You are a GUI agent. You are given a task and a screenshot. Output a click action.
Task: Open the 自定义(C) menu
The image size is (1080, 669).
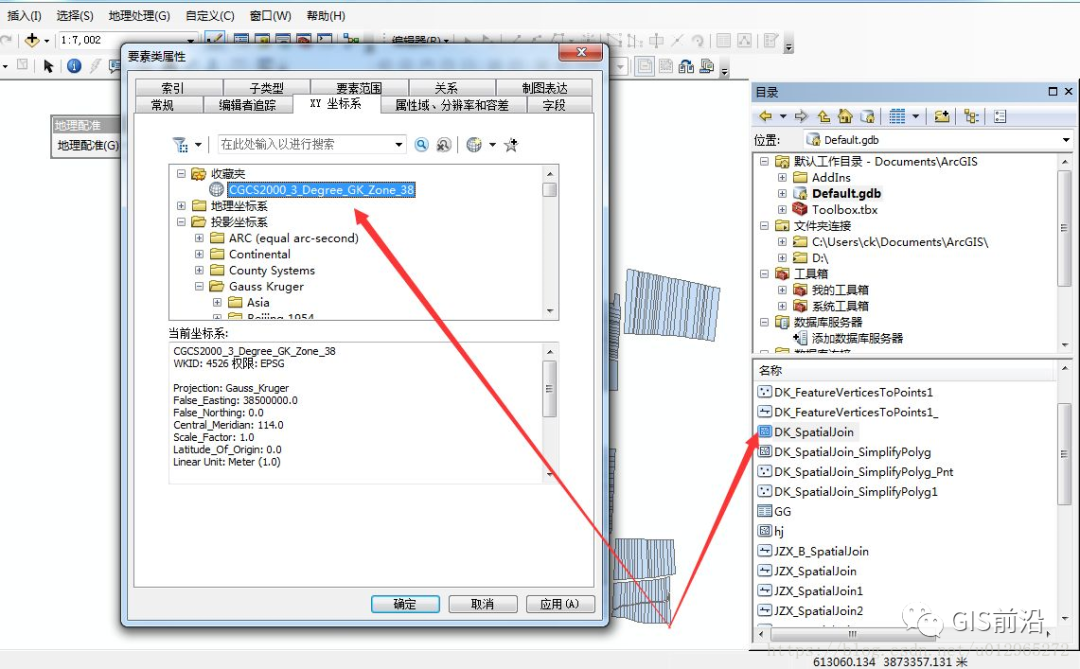coord(210,15)
